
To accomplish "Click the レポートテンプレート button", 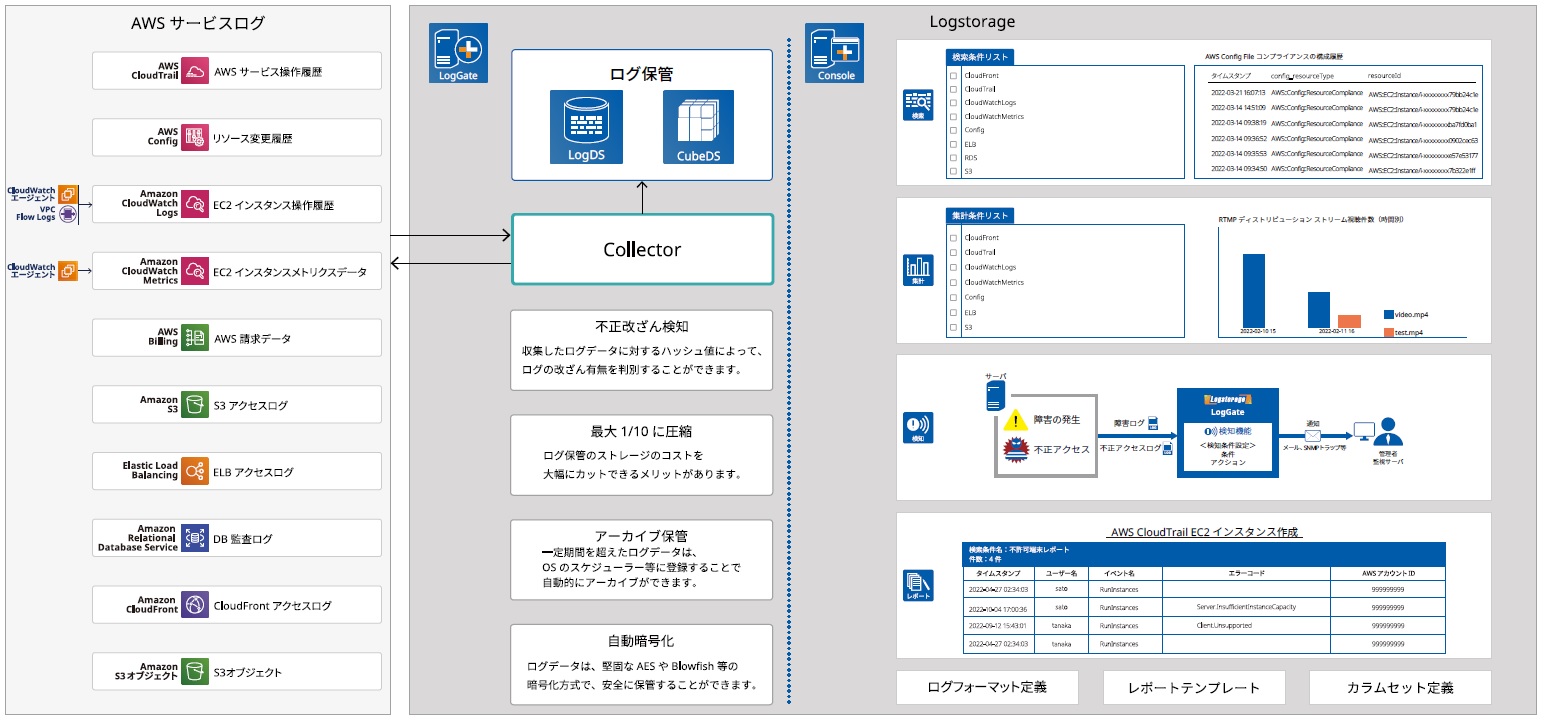I will click(x=1194, y=688).
